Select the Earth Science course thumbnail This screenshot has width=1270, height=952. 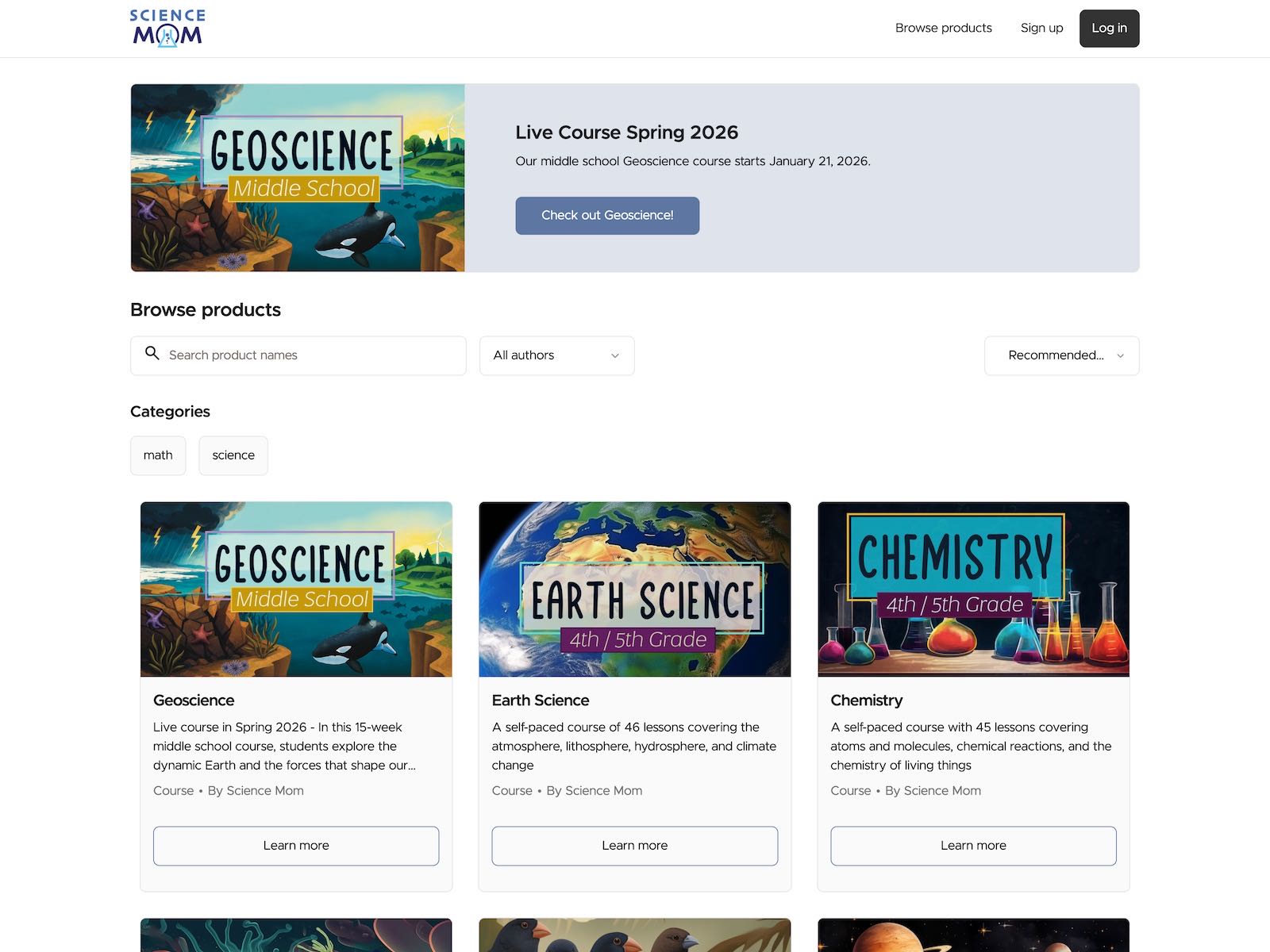(x=634, y=589)
